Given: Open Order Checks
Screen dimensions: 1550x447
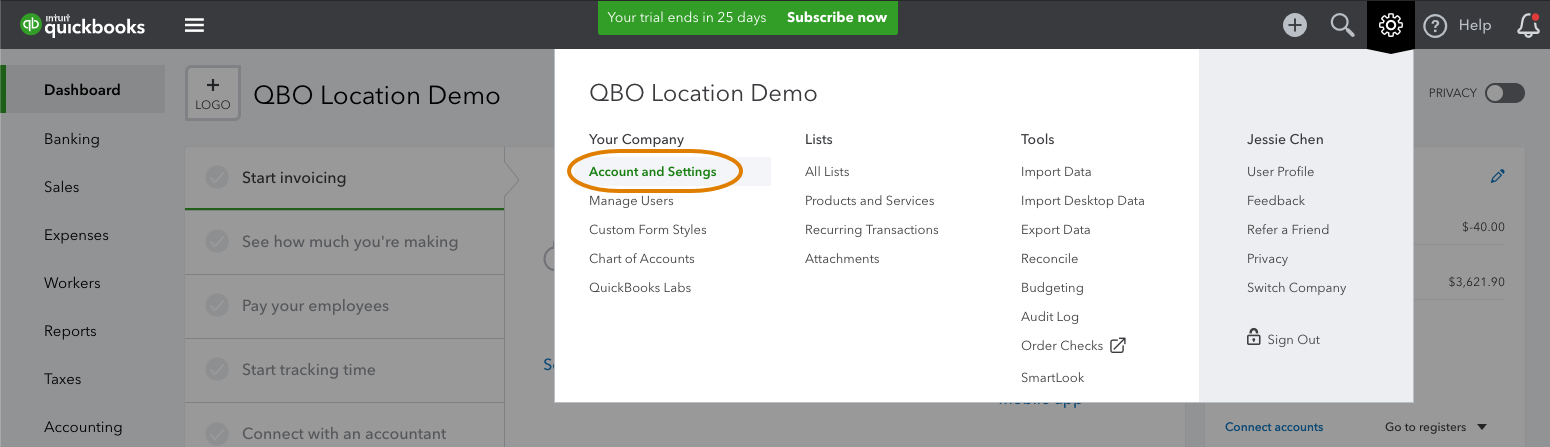Looking at the screenshot, I should (x=1062, y=346).
